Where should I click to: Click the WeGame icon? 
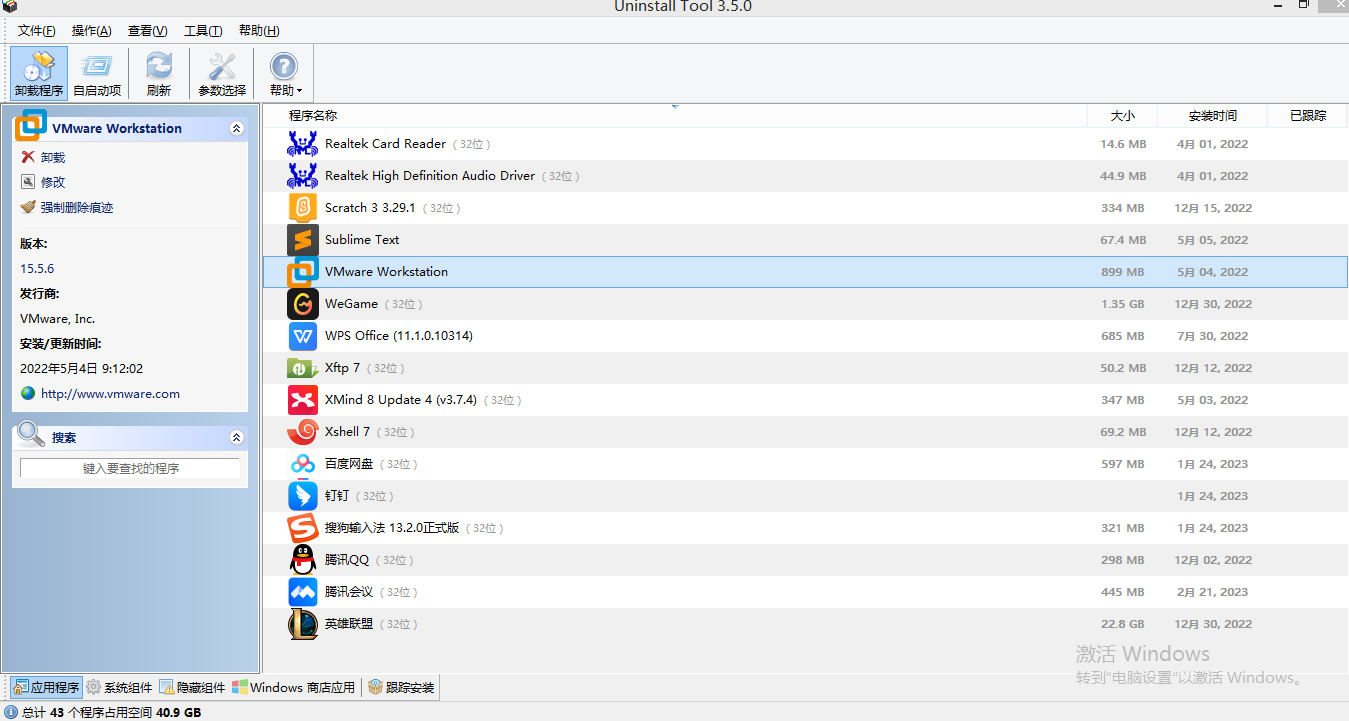pyautogui.click(x=303, y=304)
